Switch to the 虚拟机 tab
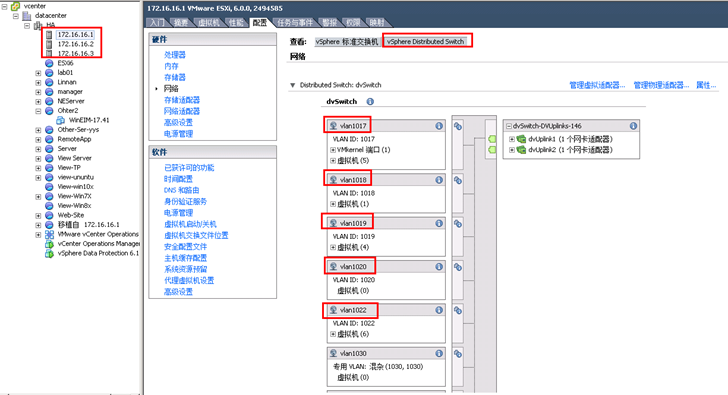The image size is (728, 395). point(208,23)
